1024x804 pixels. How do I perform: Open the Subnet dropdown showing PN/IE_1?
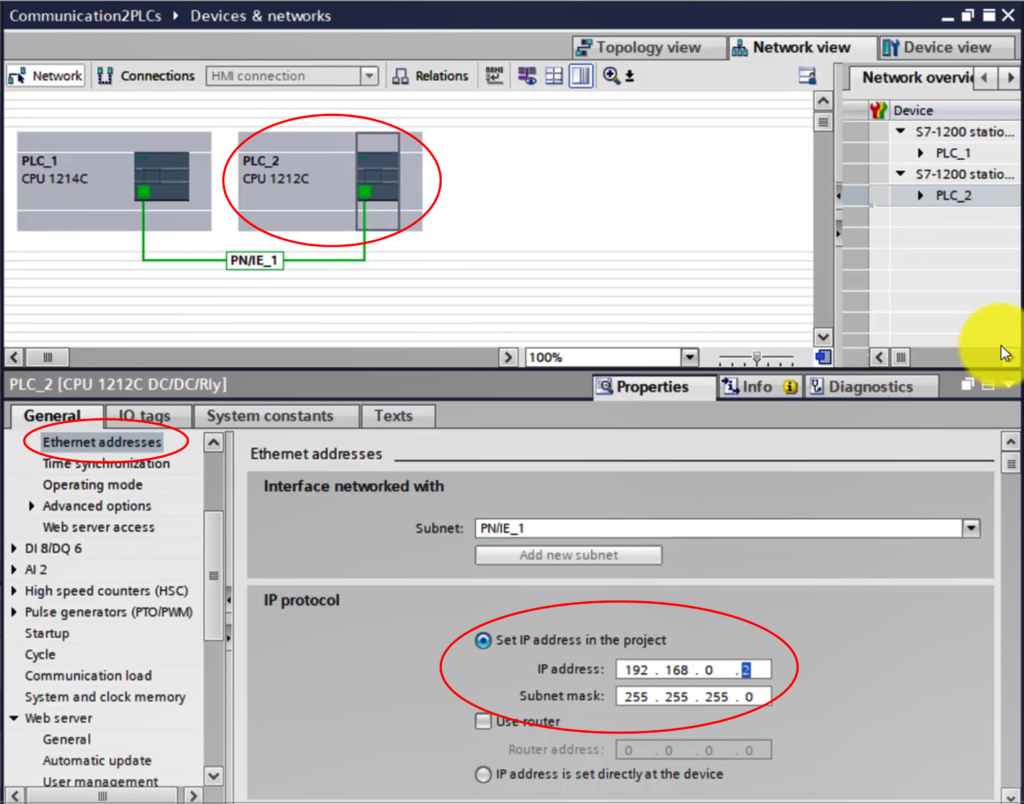[x=969, y=528]
